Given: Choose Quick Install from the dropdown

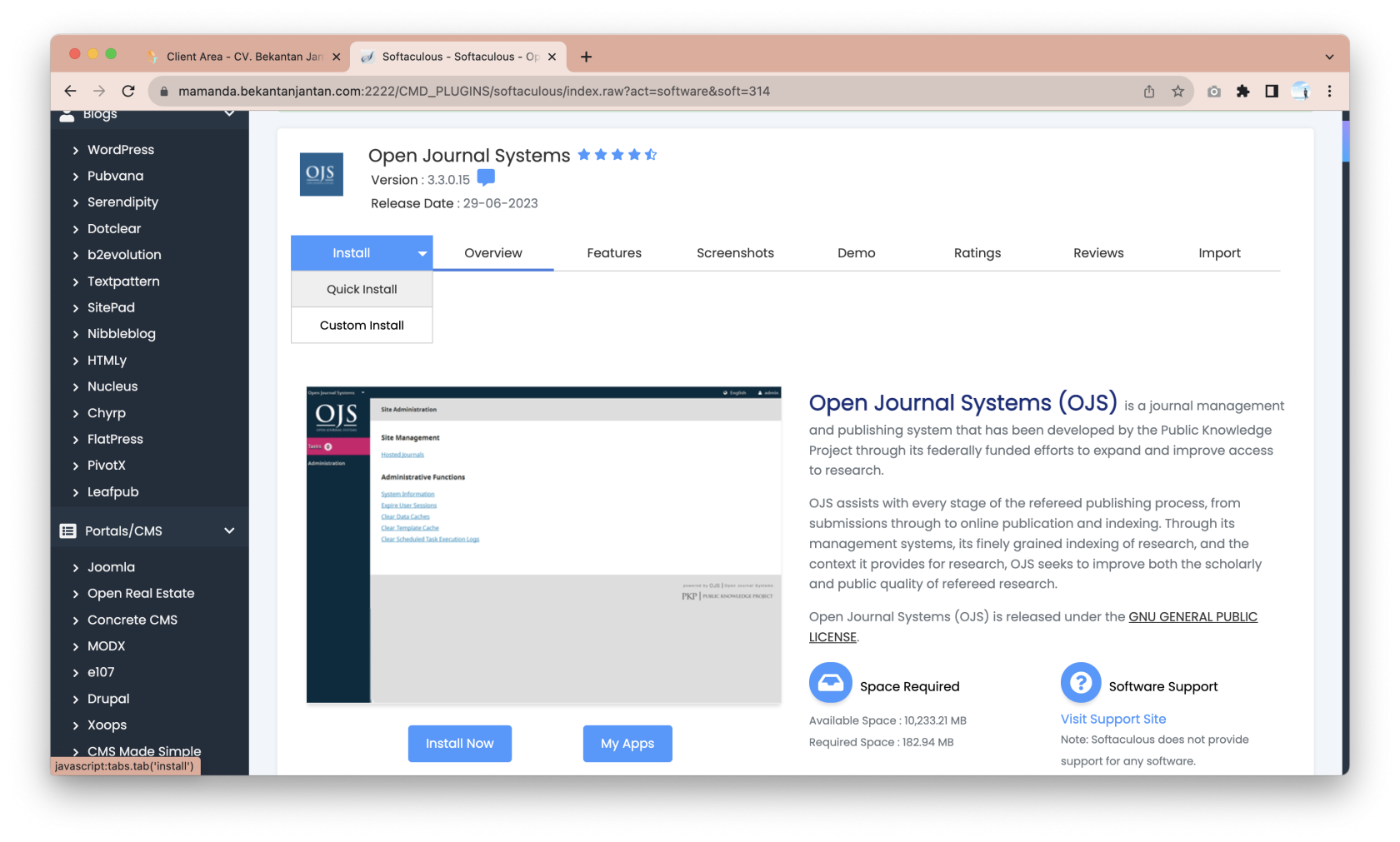Looking at the screenshot, I should coord(362,289).
